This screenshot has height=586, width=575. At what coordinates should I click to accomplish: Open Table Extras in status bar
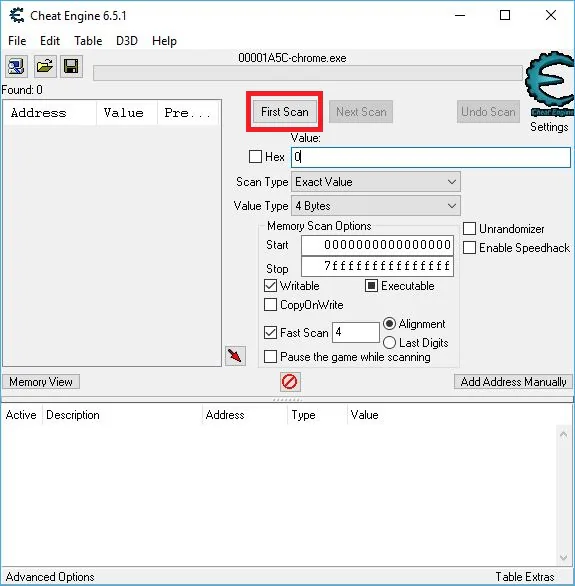525,577
